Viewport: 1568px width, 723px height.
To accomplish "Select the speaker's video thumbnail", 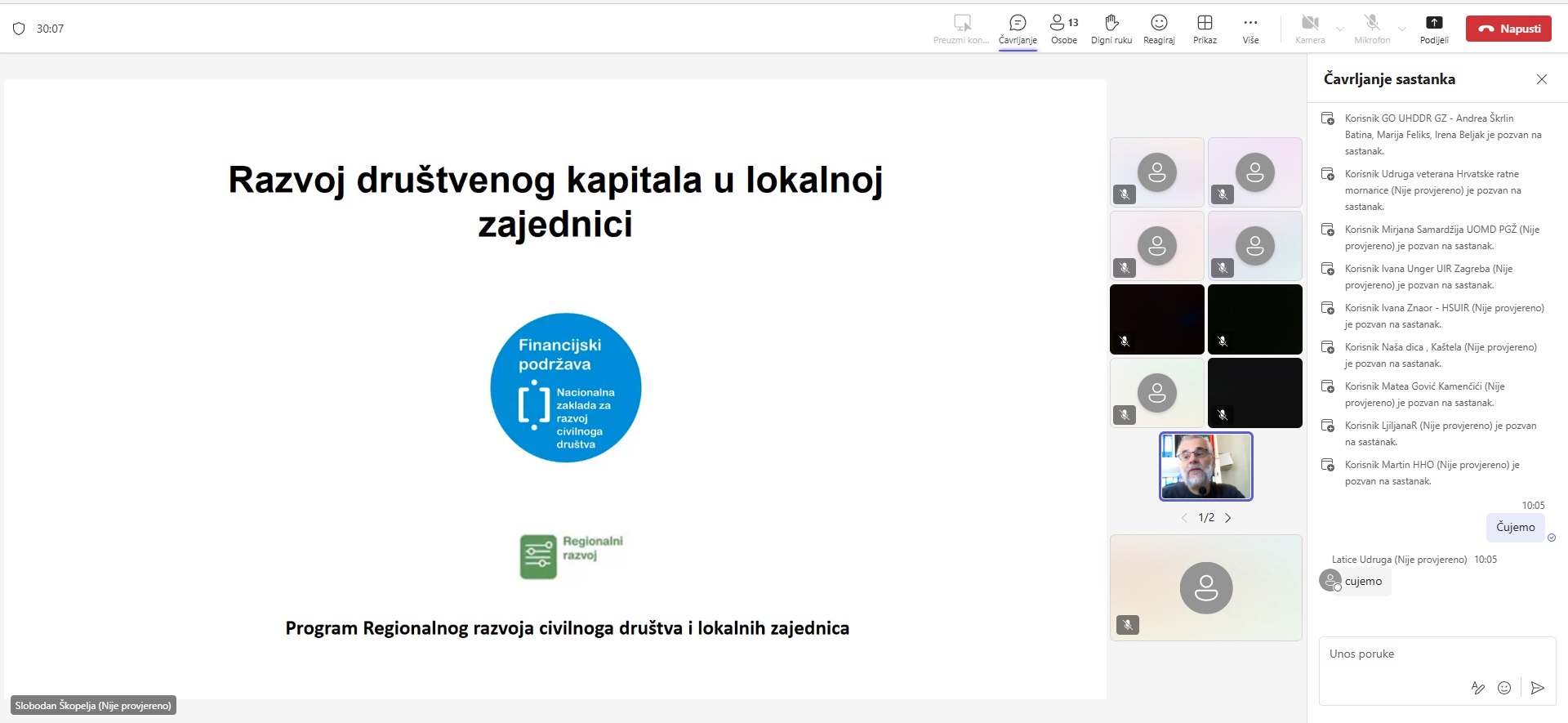I will 1205,466.
